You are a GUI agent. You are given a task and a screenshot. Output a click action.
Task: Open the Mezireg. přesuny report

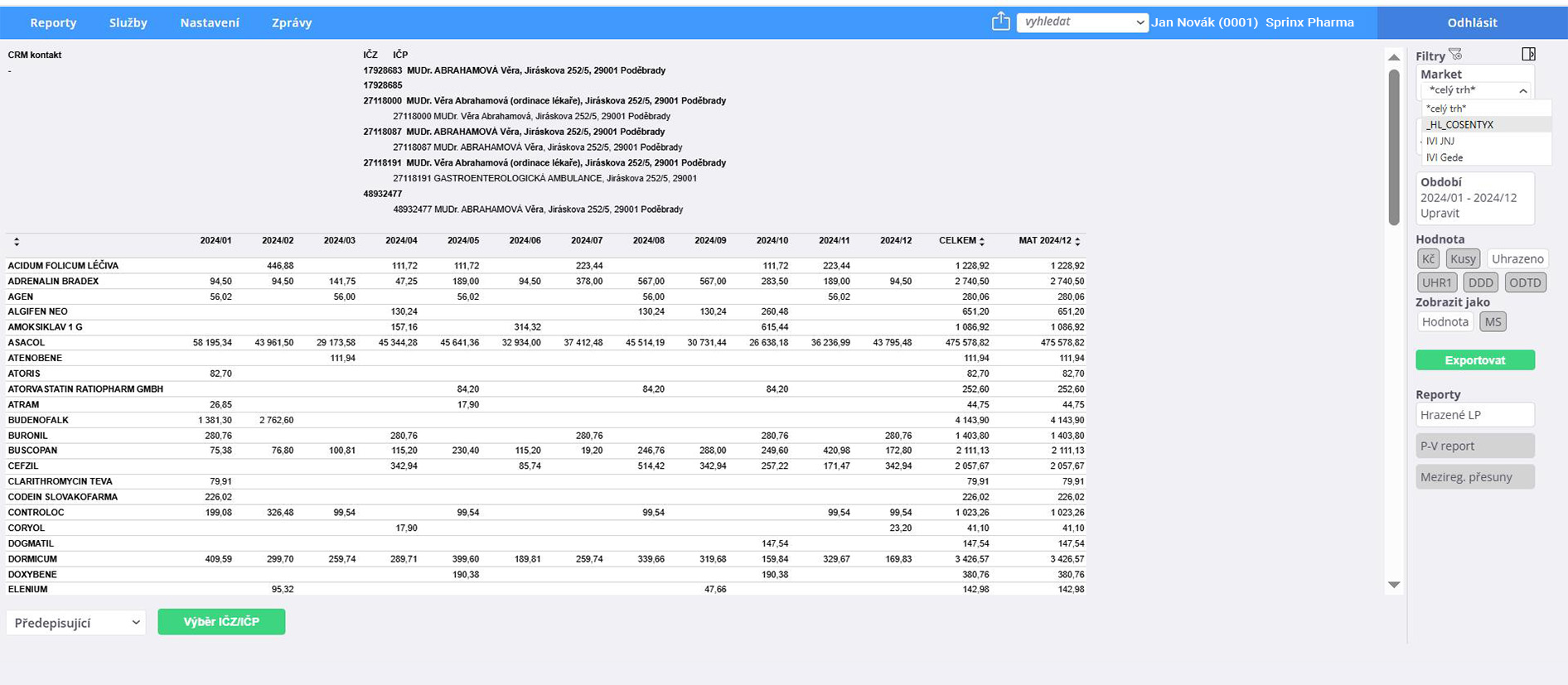click(x=1475, y=477)
